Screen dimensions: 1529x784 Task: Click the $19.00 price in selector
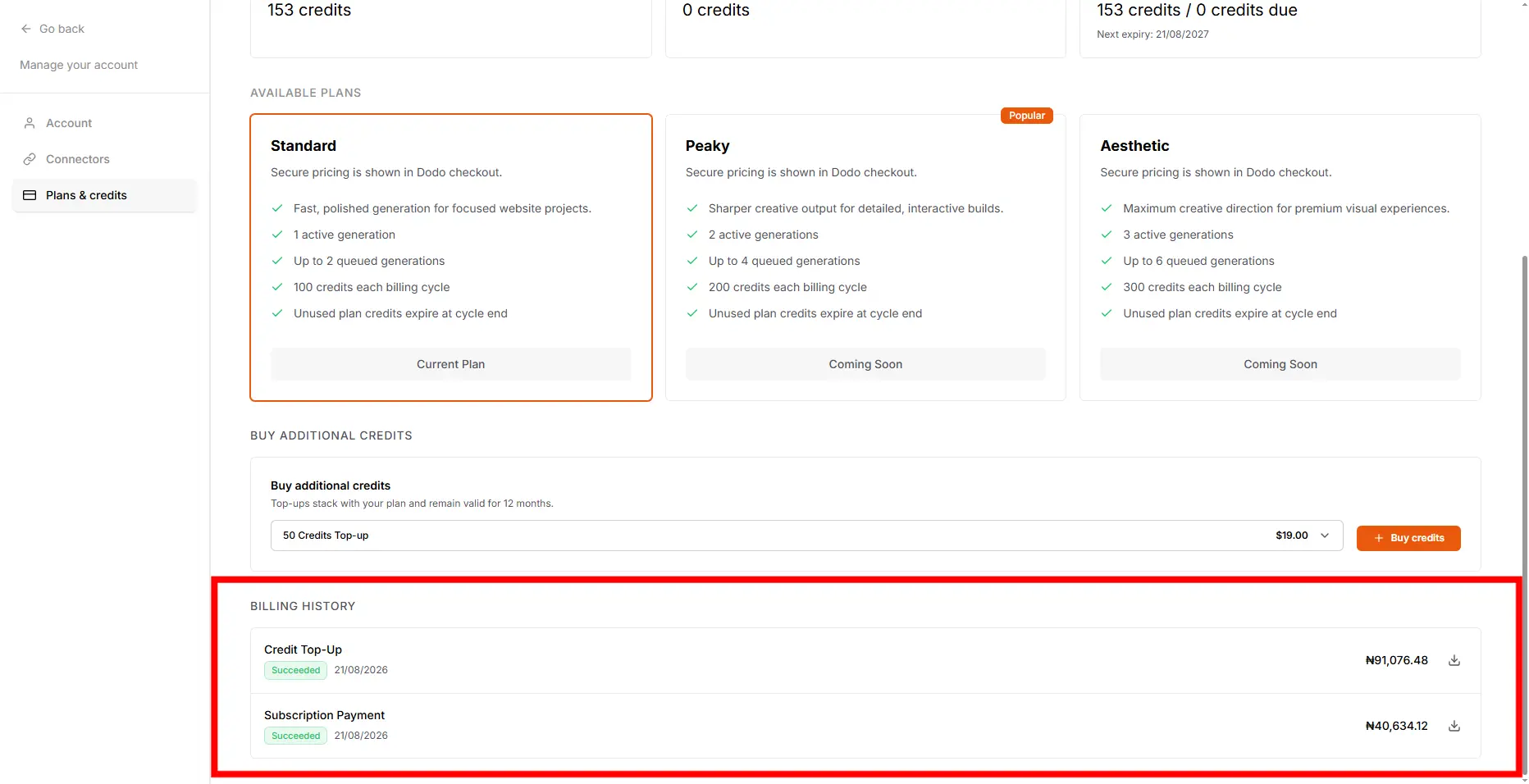pyautogui.click(x=1292, y=536)
